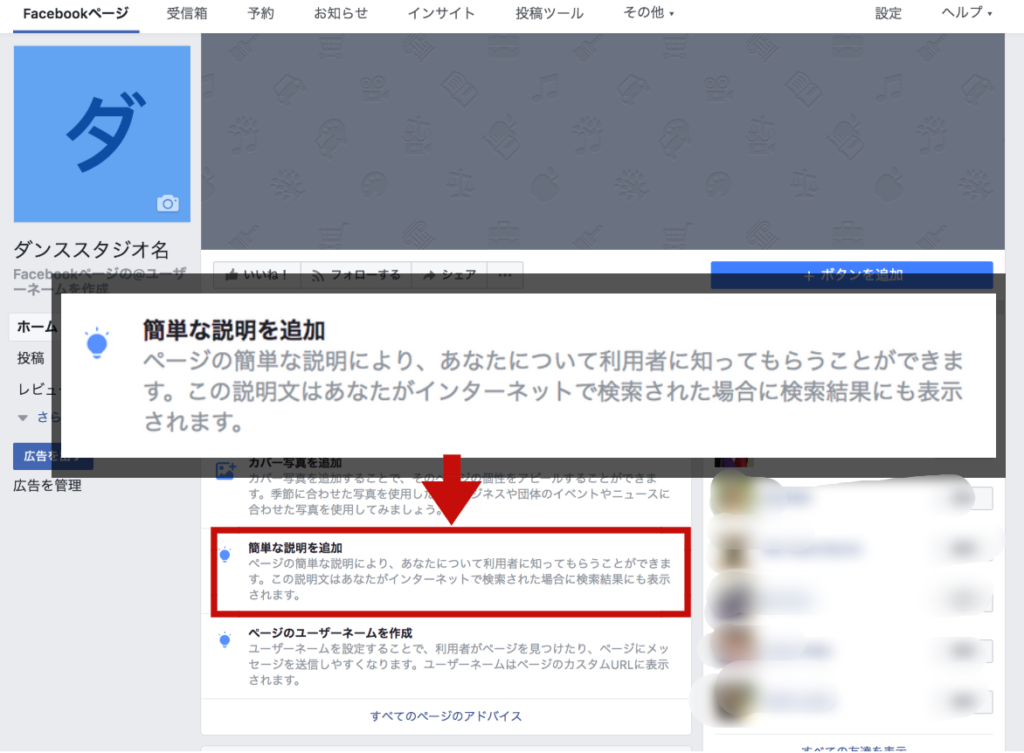This screenshot has height=753, width=1024.
Task: Click the シェア button
Action: point(450,275)
